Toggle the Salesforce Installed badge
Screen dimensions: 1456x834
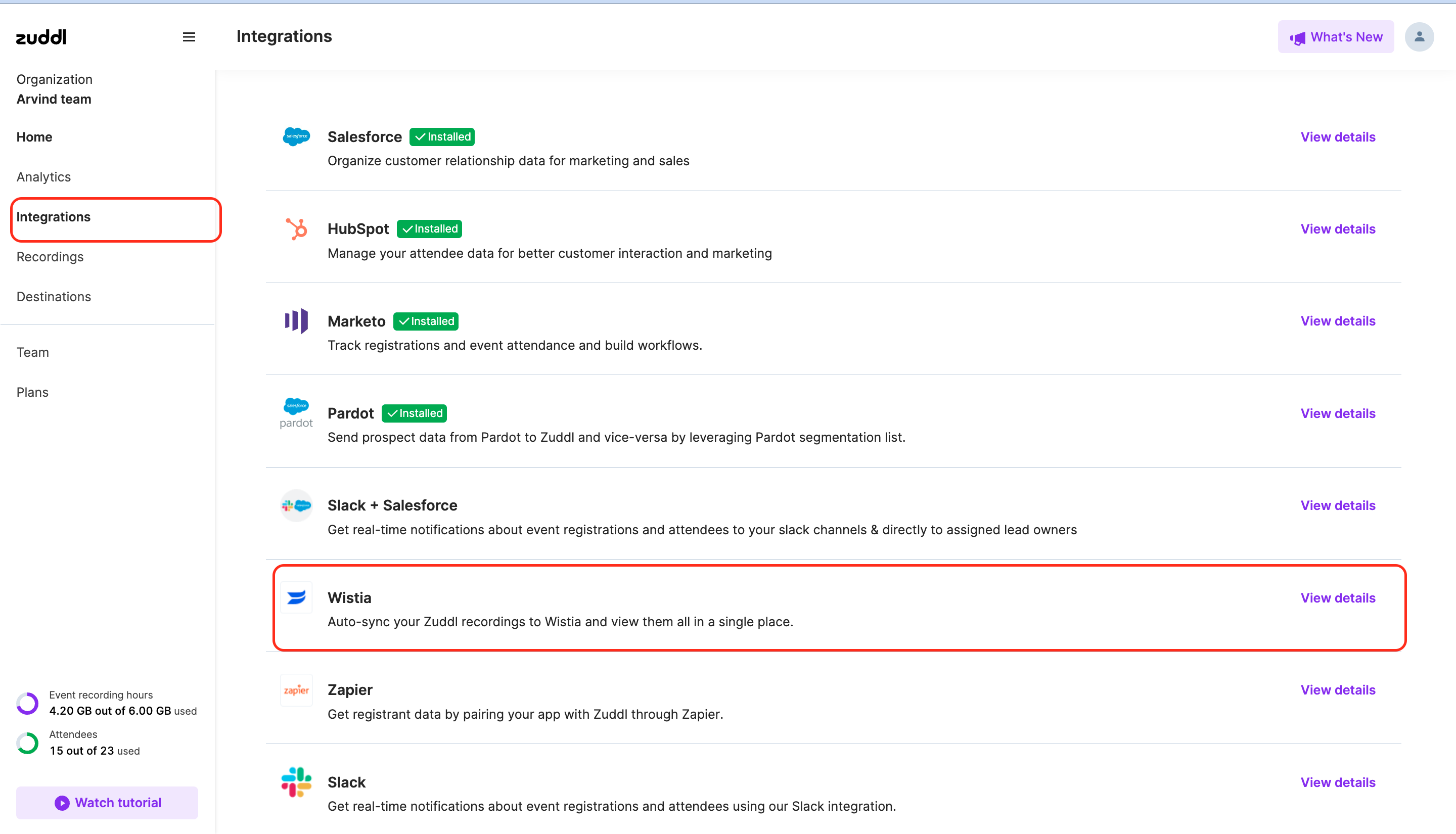442,136
